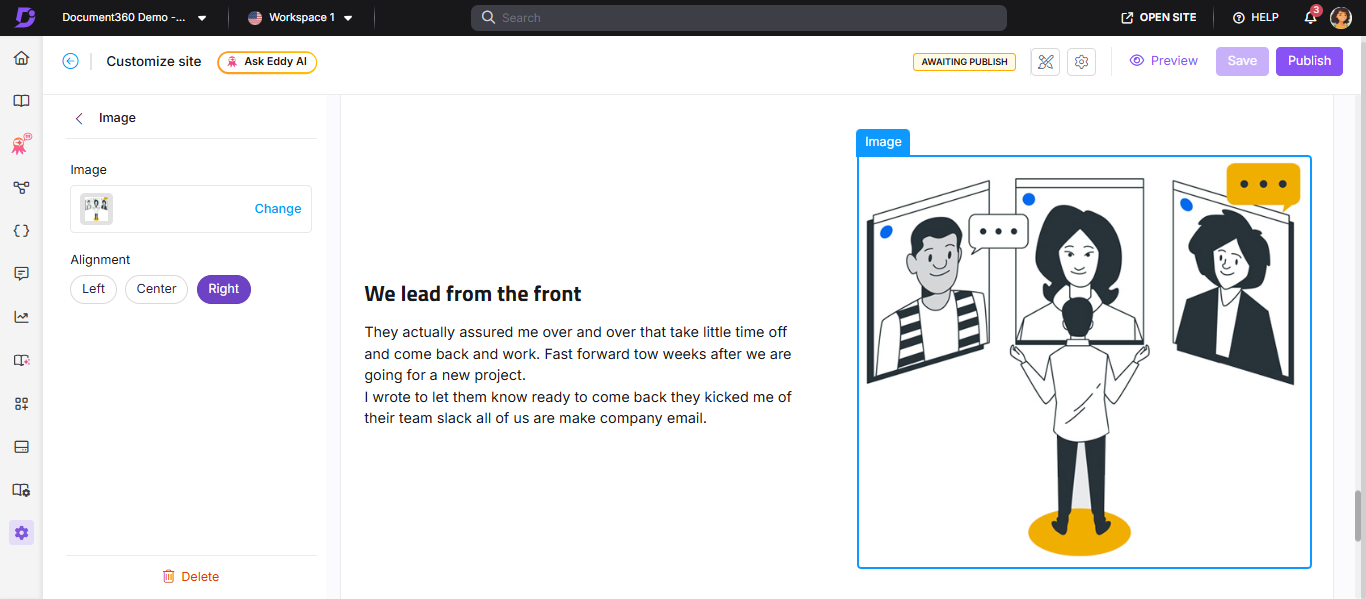This screenshot has width=1366, height=599.
Task: Click Ask Eddy AI button
Action: pyautogui.click(x=267, y=62)
